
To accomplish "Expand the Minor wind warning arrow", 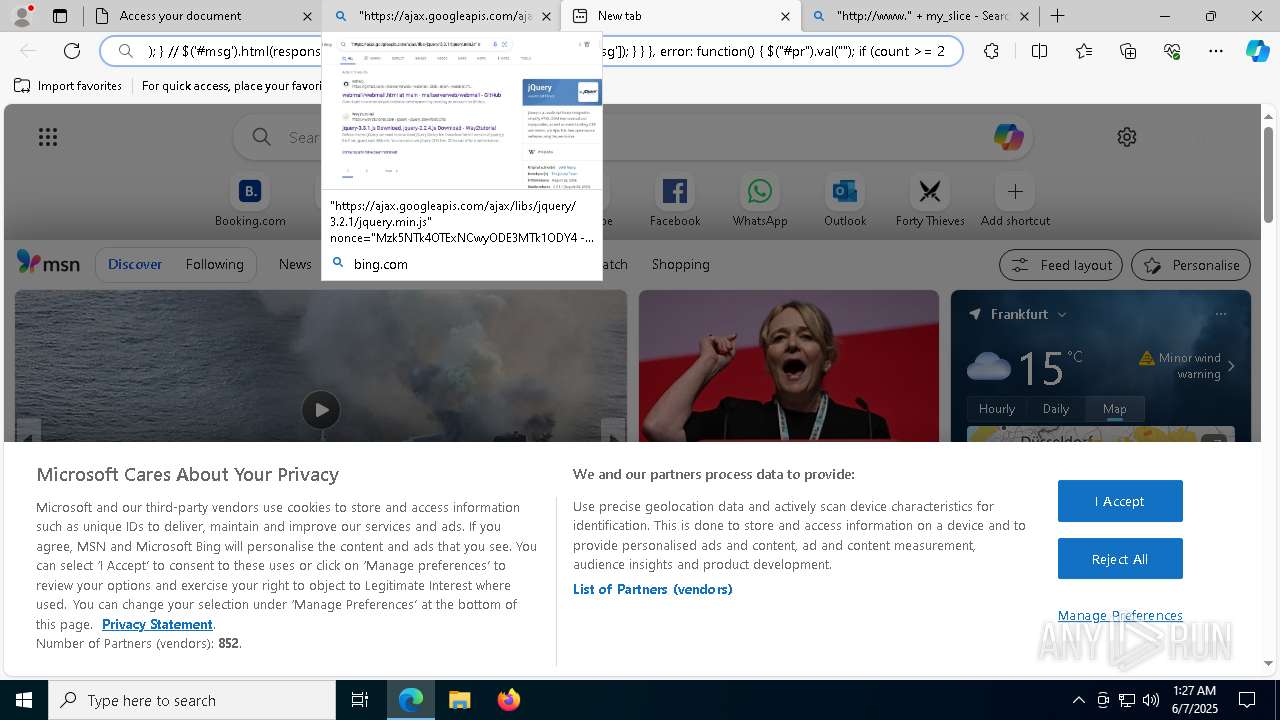I will [1231, 366].
